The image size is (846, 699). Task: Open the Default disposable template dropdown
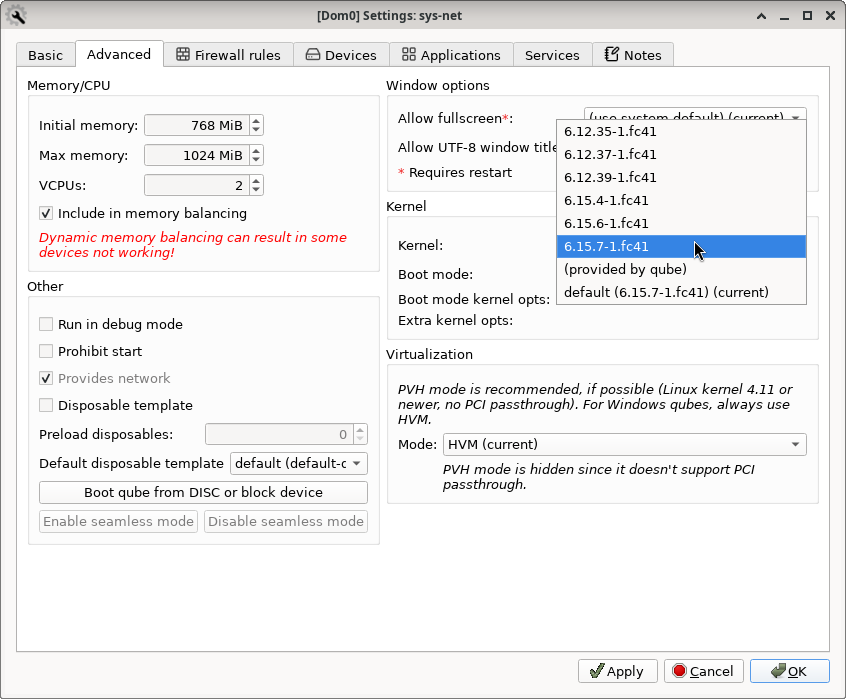tap(299, 463)
